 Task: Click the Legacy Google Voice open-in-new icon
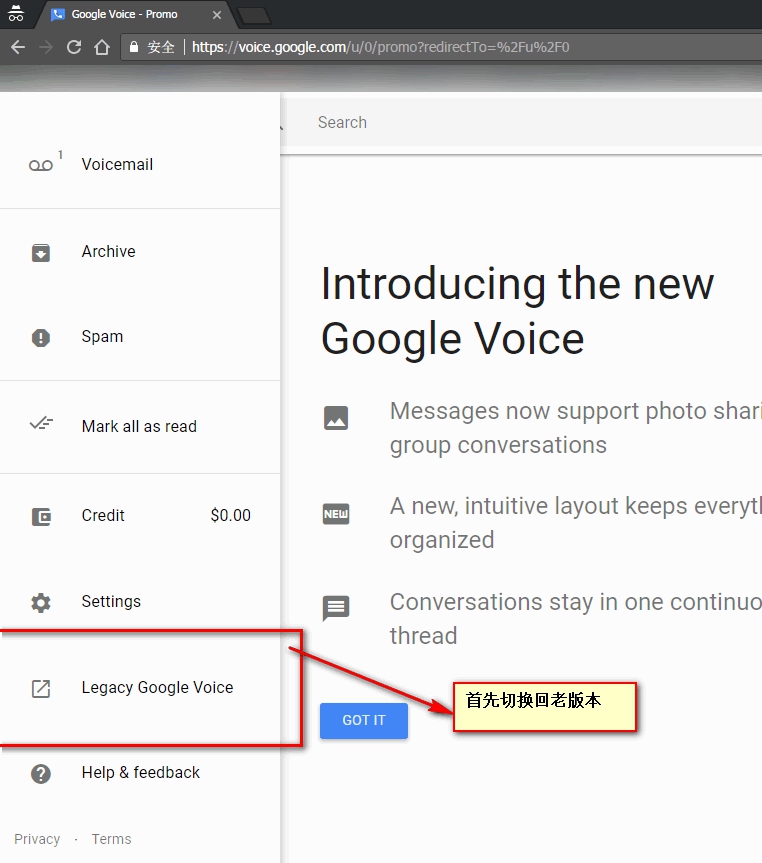(x=41, y=689)
